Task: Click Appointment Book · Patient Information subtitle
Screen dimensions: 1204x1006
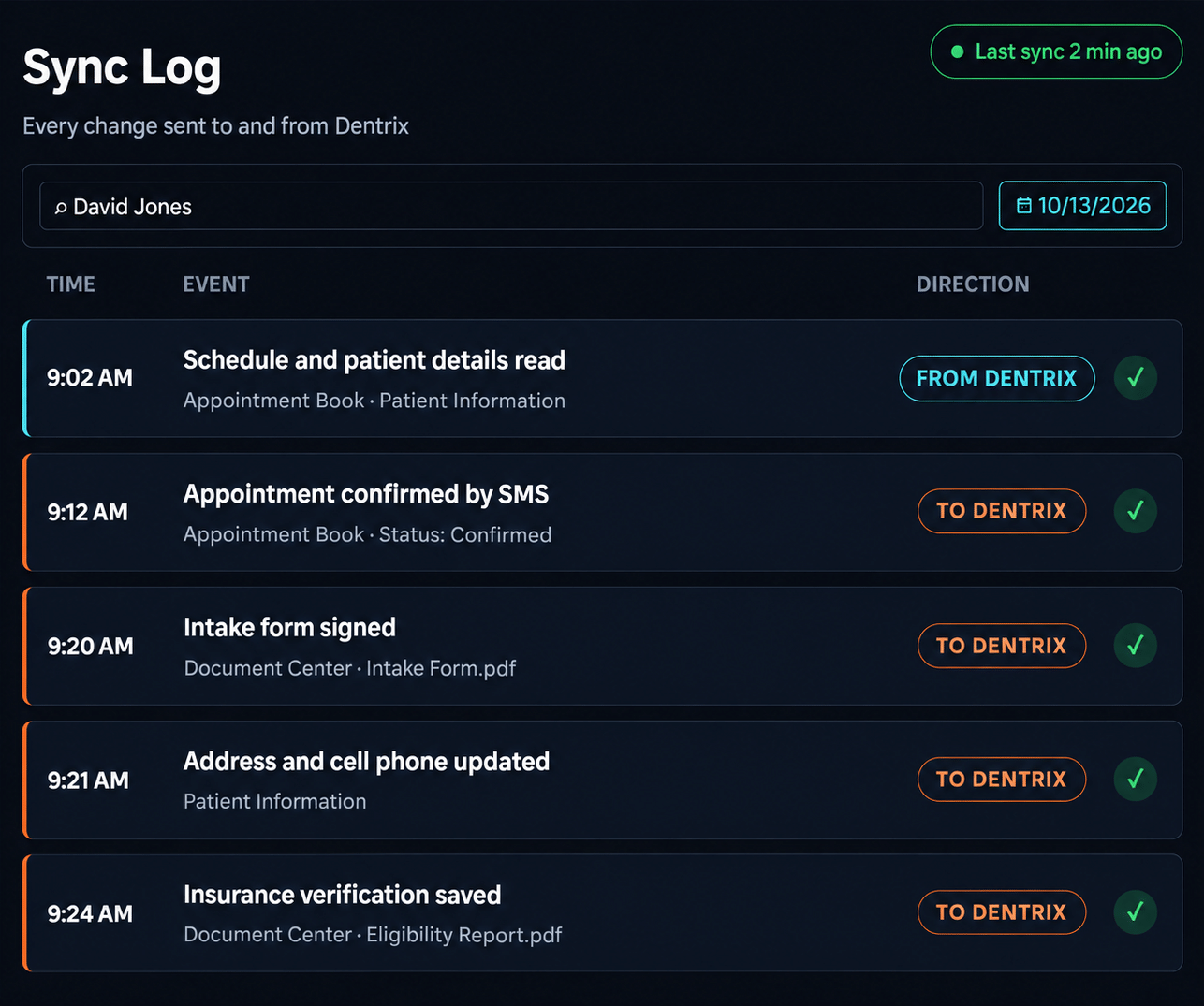Action: [x=374, y=401]
